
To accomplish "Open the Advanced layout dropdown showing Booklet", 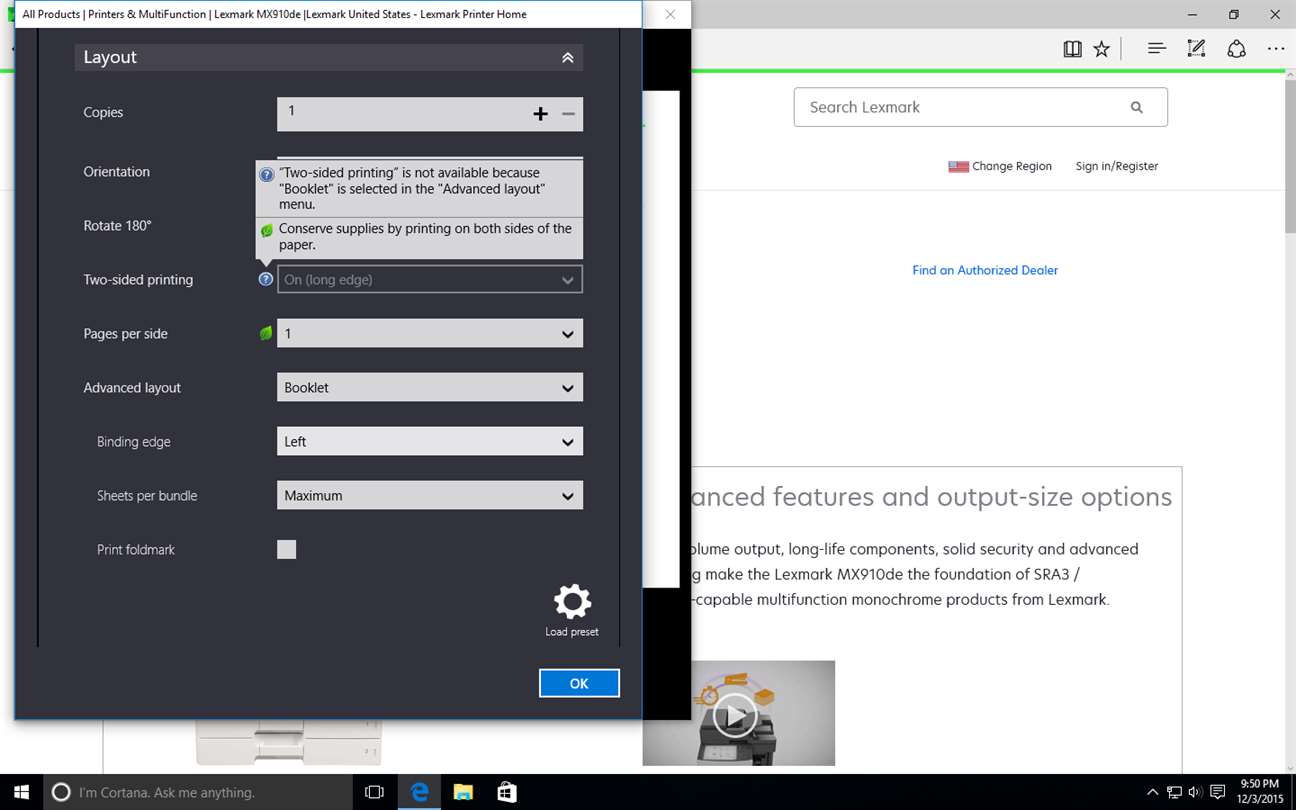I will 430,388.
